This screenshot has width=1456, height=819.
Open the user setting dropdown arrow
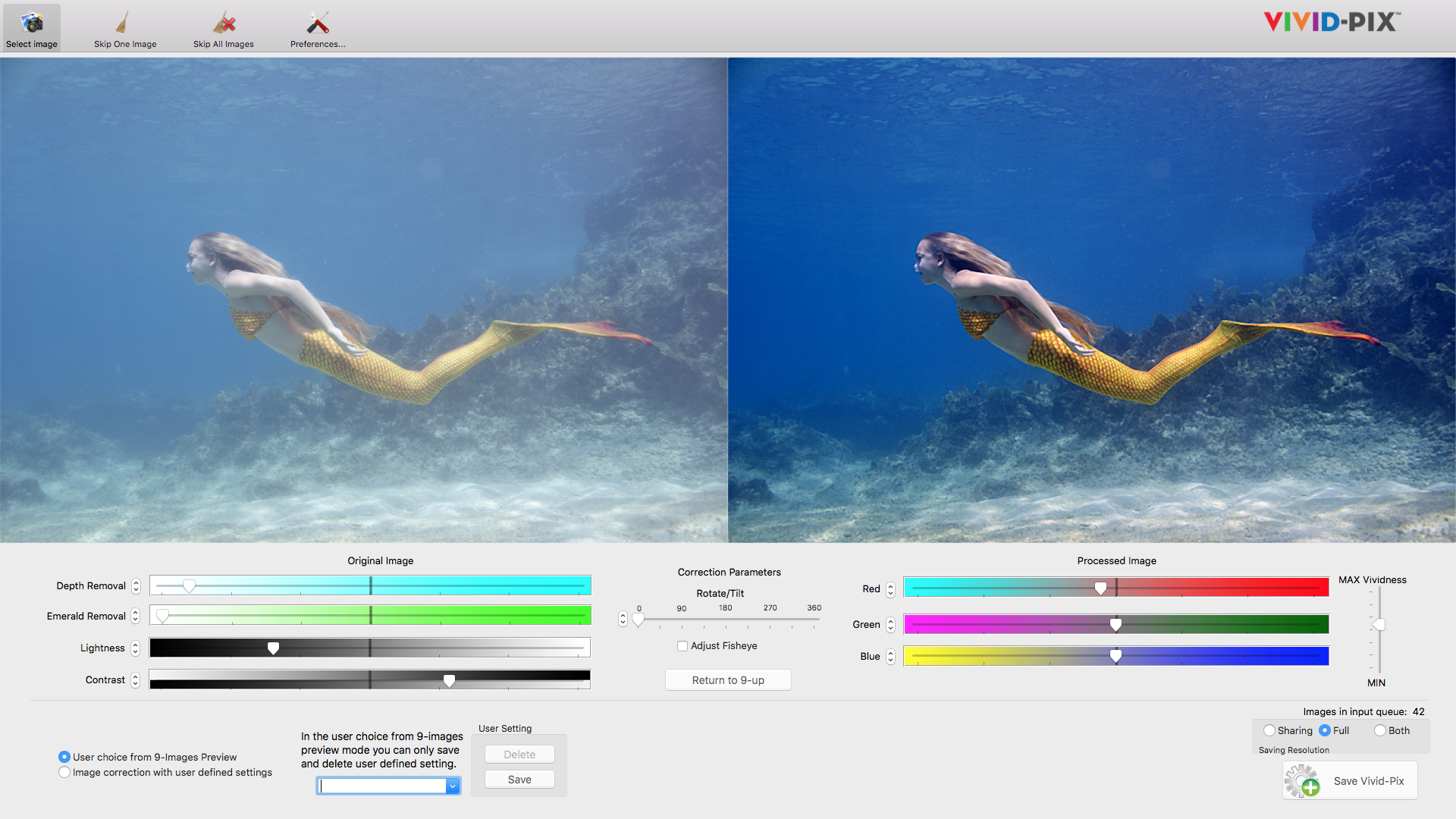coord(453,786)
